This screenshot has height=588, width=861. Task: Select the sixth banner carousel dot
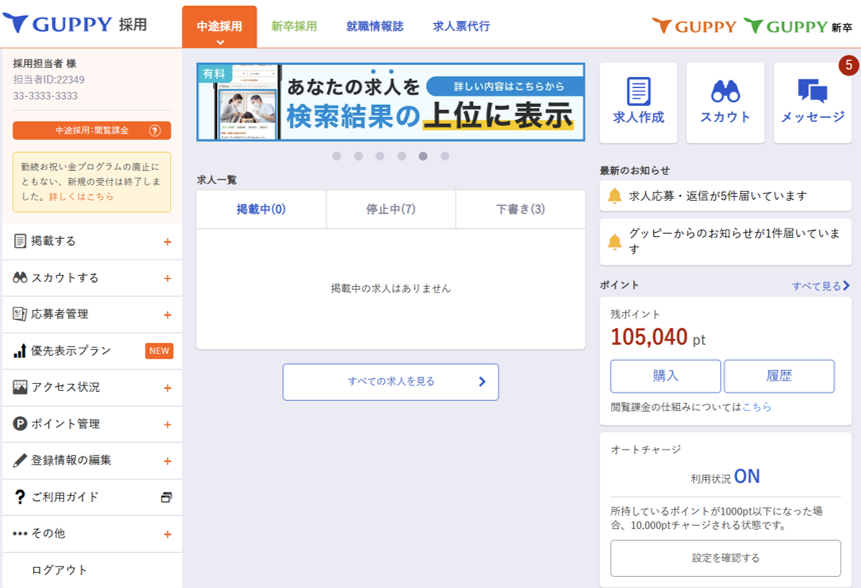[x=445, y=156]
